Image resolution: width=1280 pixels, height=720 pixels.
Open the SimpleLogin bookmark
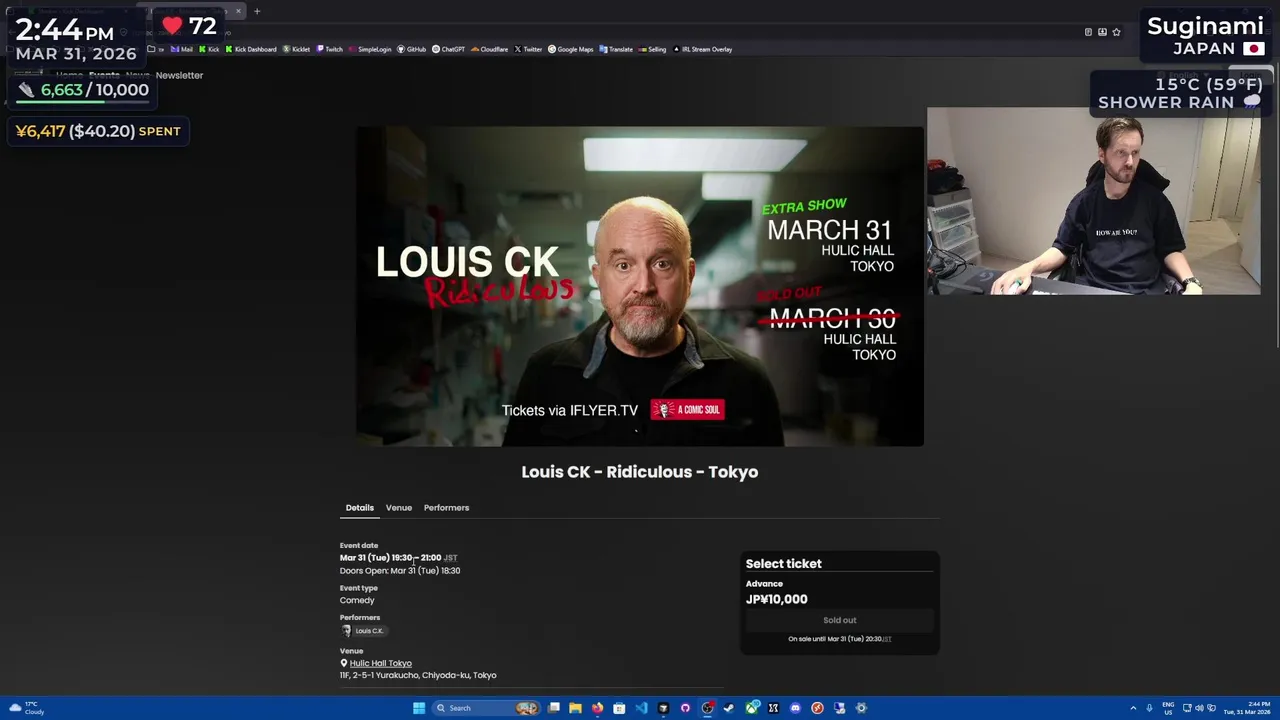pos(370,49)
